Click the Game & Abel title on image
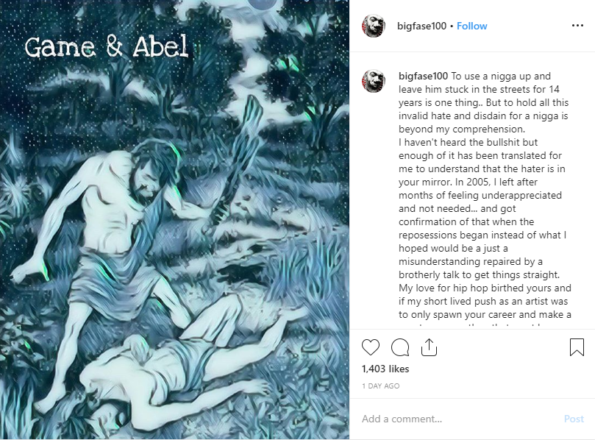The image size is (595, 440). click(106, 47)
